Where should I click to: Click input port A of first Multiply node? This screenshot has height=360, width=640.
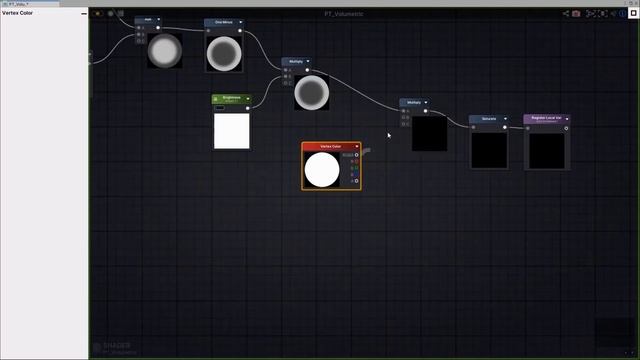coord(286,70)
